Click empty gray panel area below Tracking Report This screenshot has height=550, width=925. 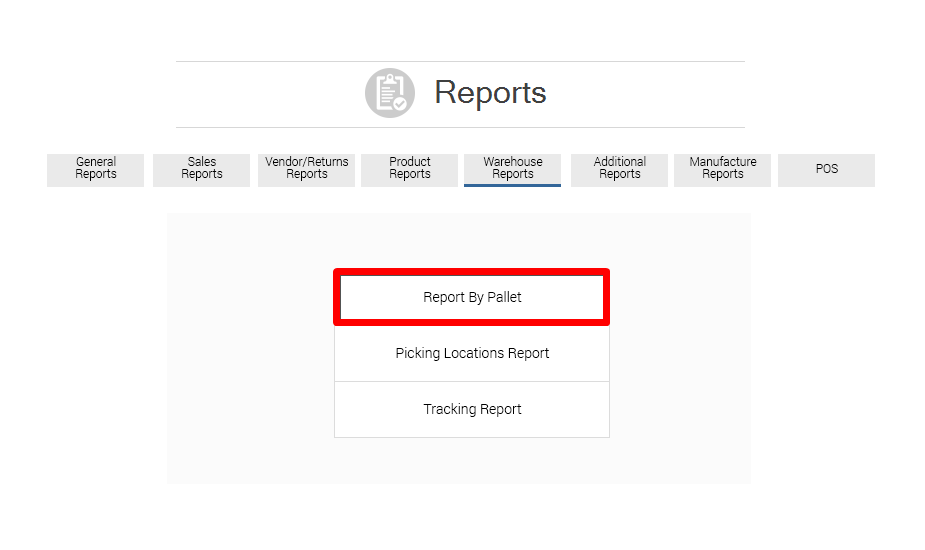coord(472,460)
